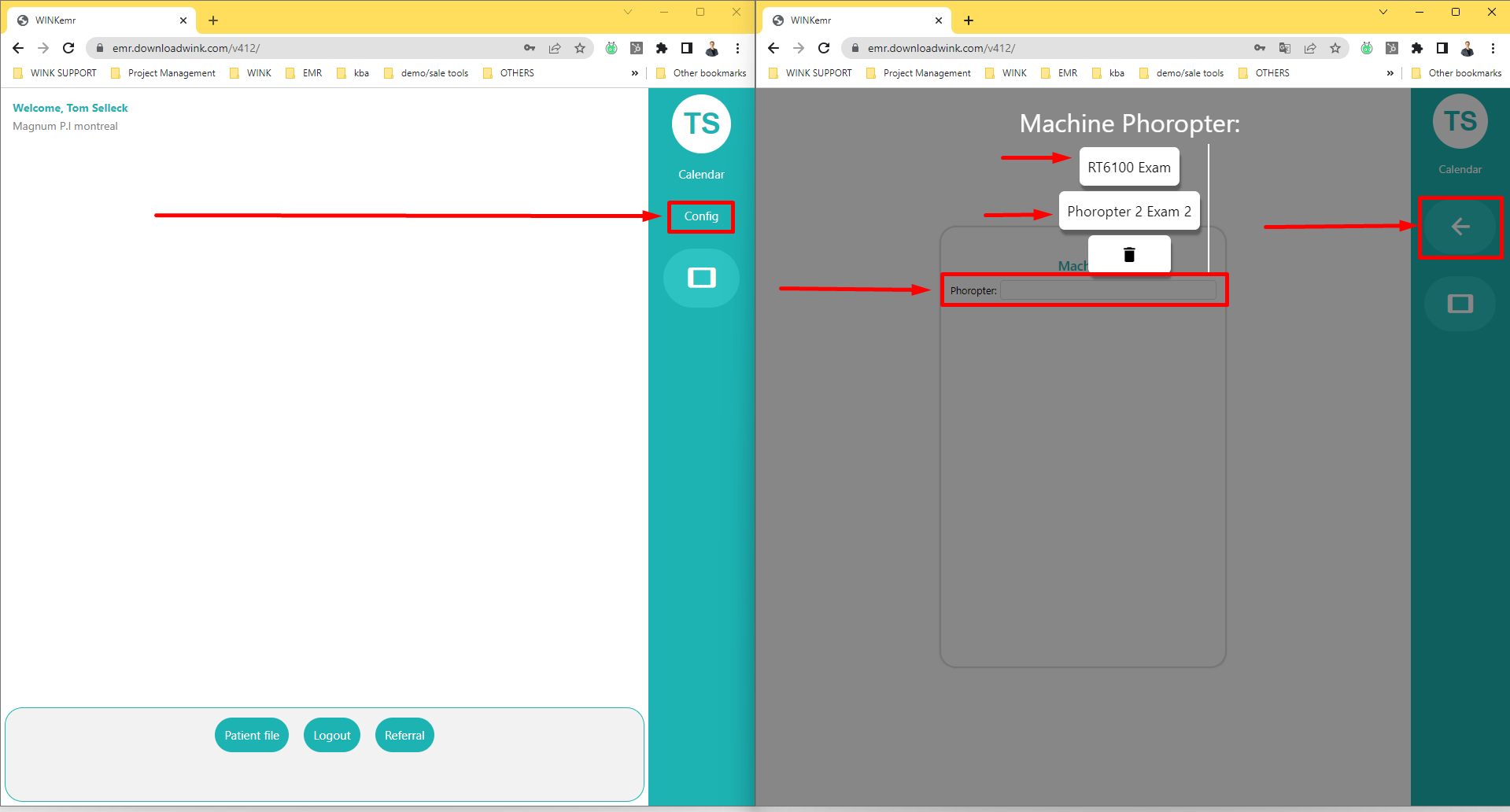This screenshot has height=812, width=1510.
Task: Click password key icon in left window
Action: tap(530, 48)
